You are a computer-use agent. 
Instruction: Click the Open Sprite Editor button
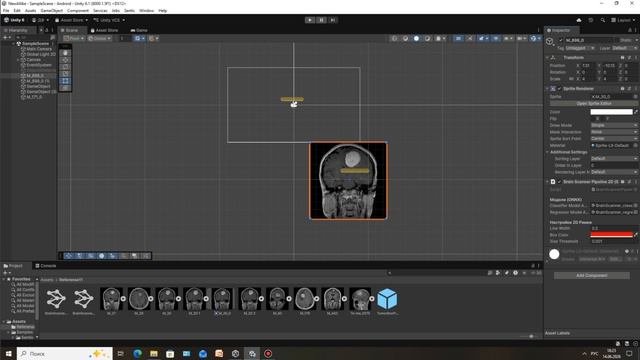point(593,104)
